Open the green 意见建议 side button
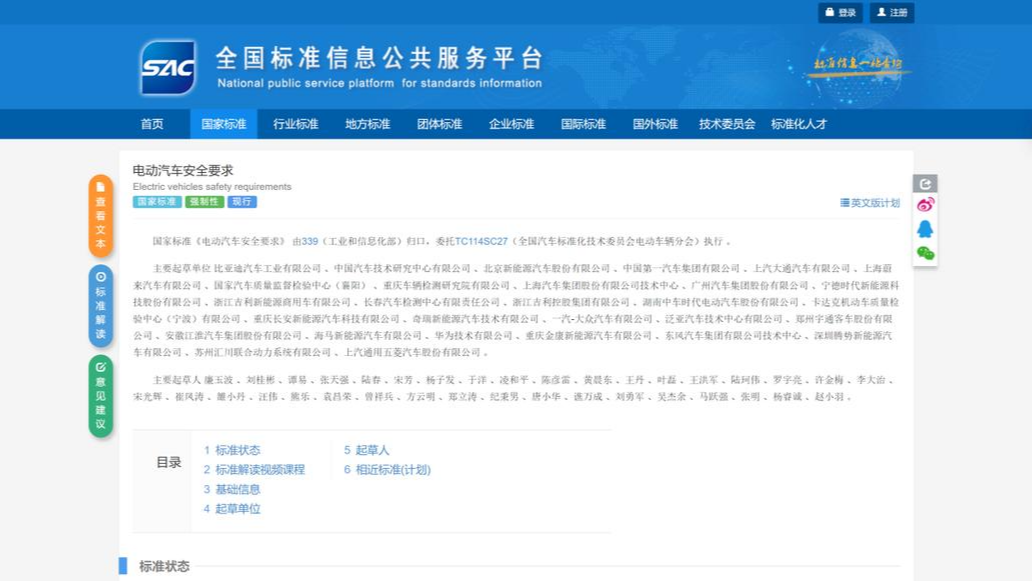This screenshot has height=581, width=1032. click(100, 396)
